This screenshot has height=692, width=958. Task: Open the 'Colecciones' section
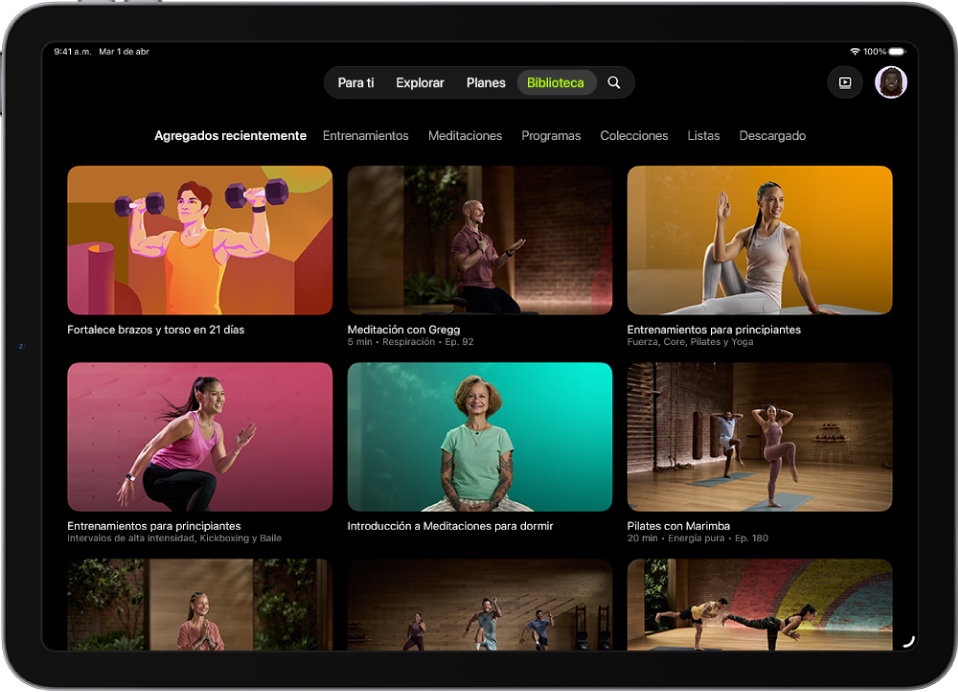coord(634,135)
